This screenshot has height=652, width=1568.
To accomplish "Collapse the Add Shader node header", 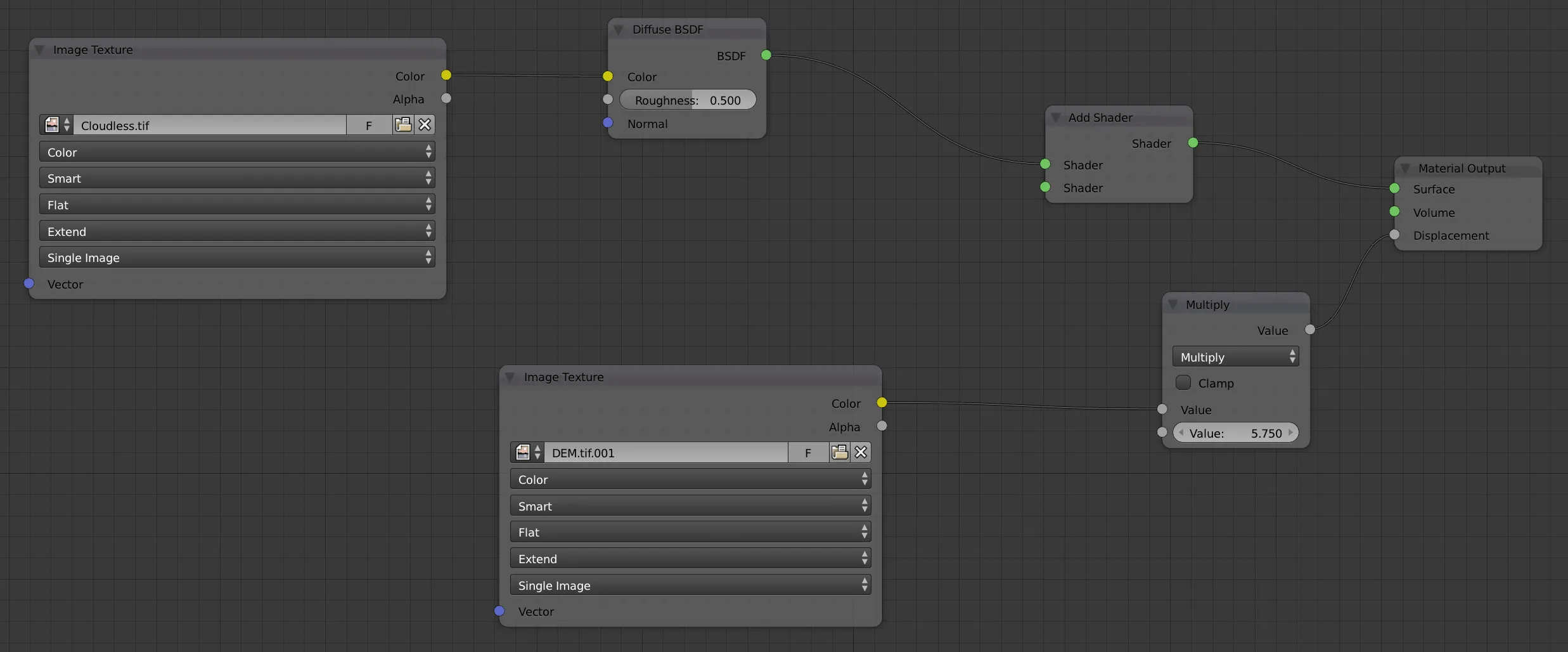I will click(1056, 117).
